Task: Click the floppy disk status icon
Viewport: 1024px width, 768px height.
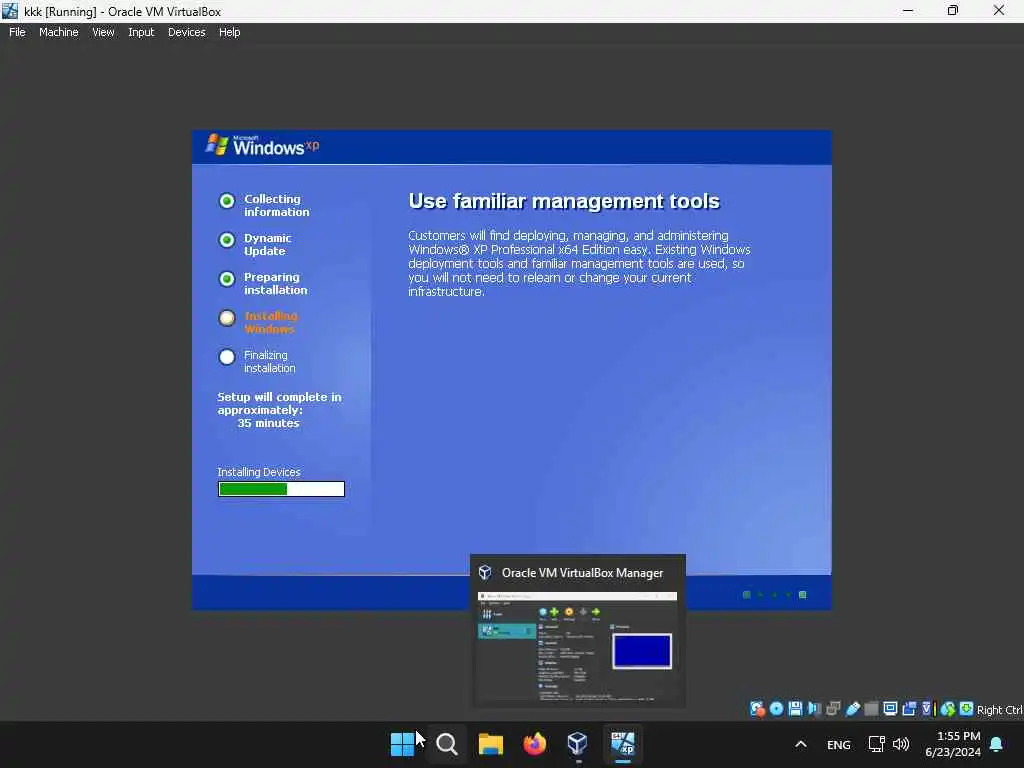Action: pos(795,709)
